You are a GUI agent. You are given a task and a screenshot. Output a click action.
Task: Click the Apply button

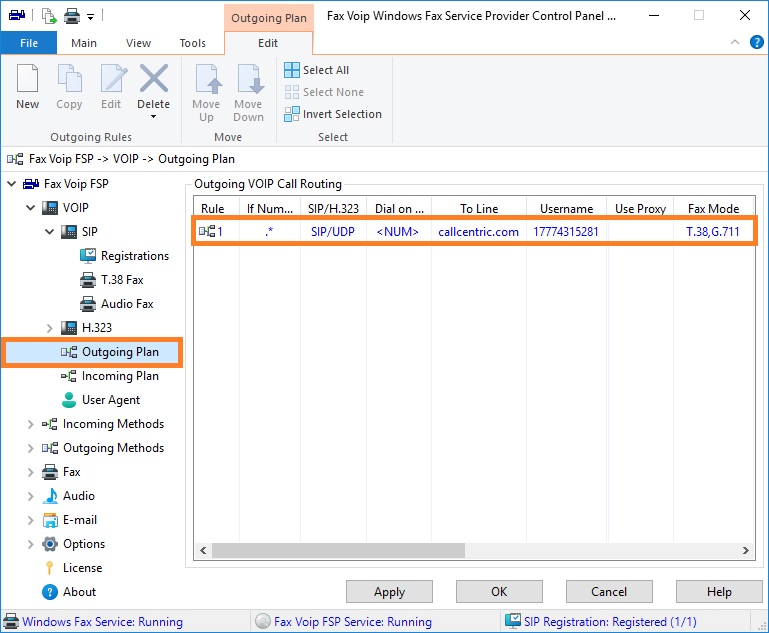coord(389,592)
